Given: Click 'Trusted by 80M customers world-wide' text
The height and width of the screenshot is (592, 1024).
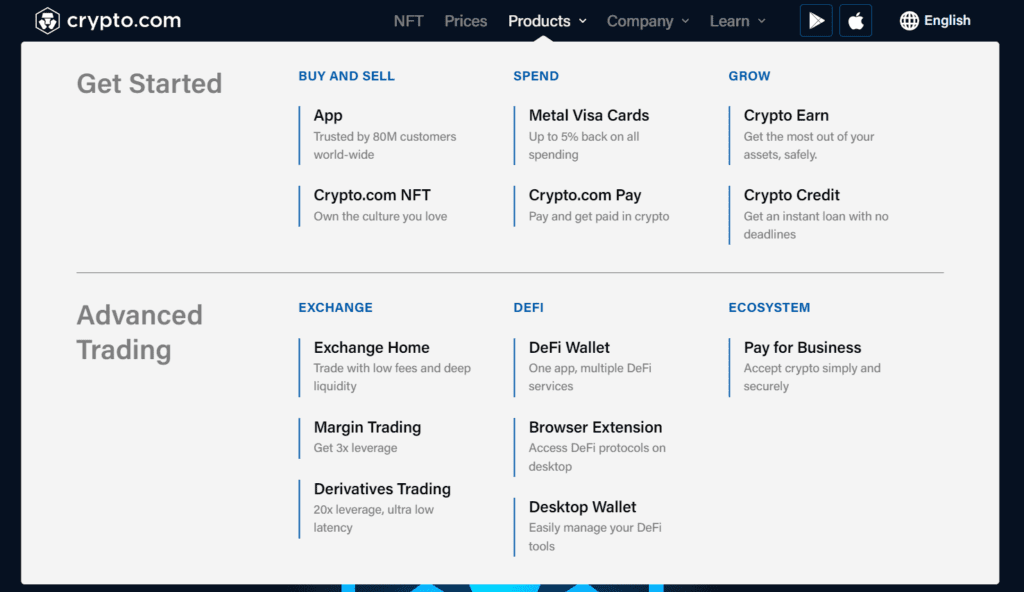Looking at the screenshot, I should coord(385,146).
